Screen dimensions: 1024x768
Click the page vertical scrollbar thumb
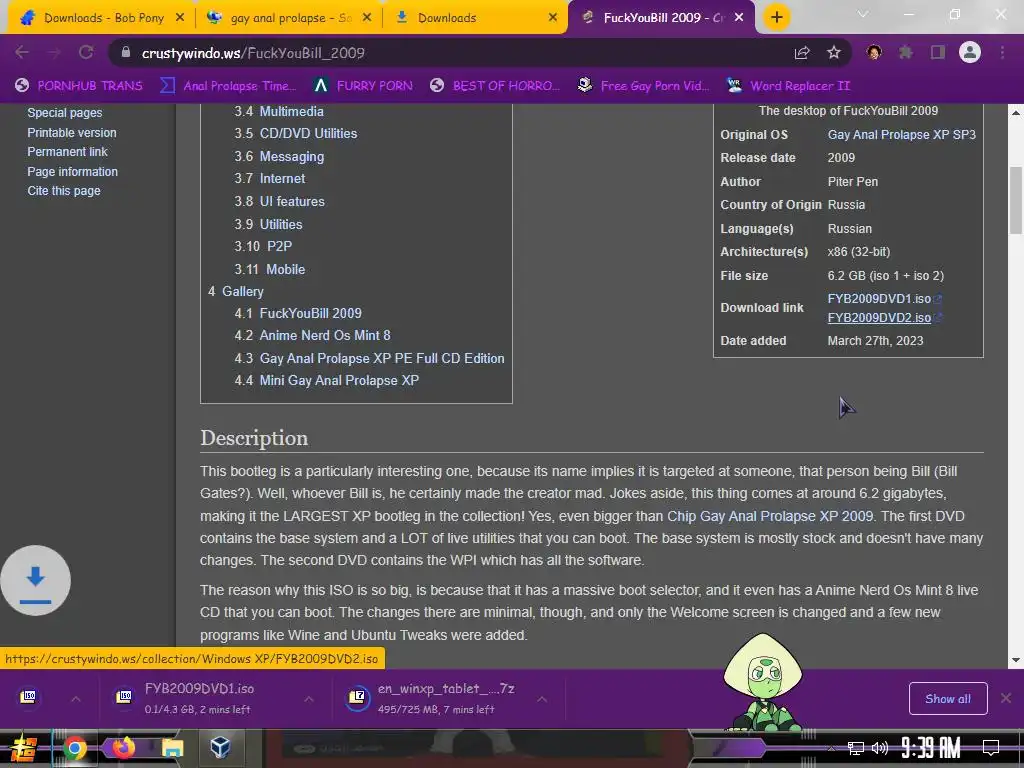[x=1016, y=200]
